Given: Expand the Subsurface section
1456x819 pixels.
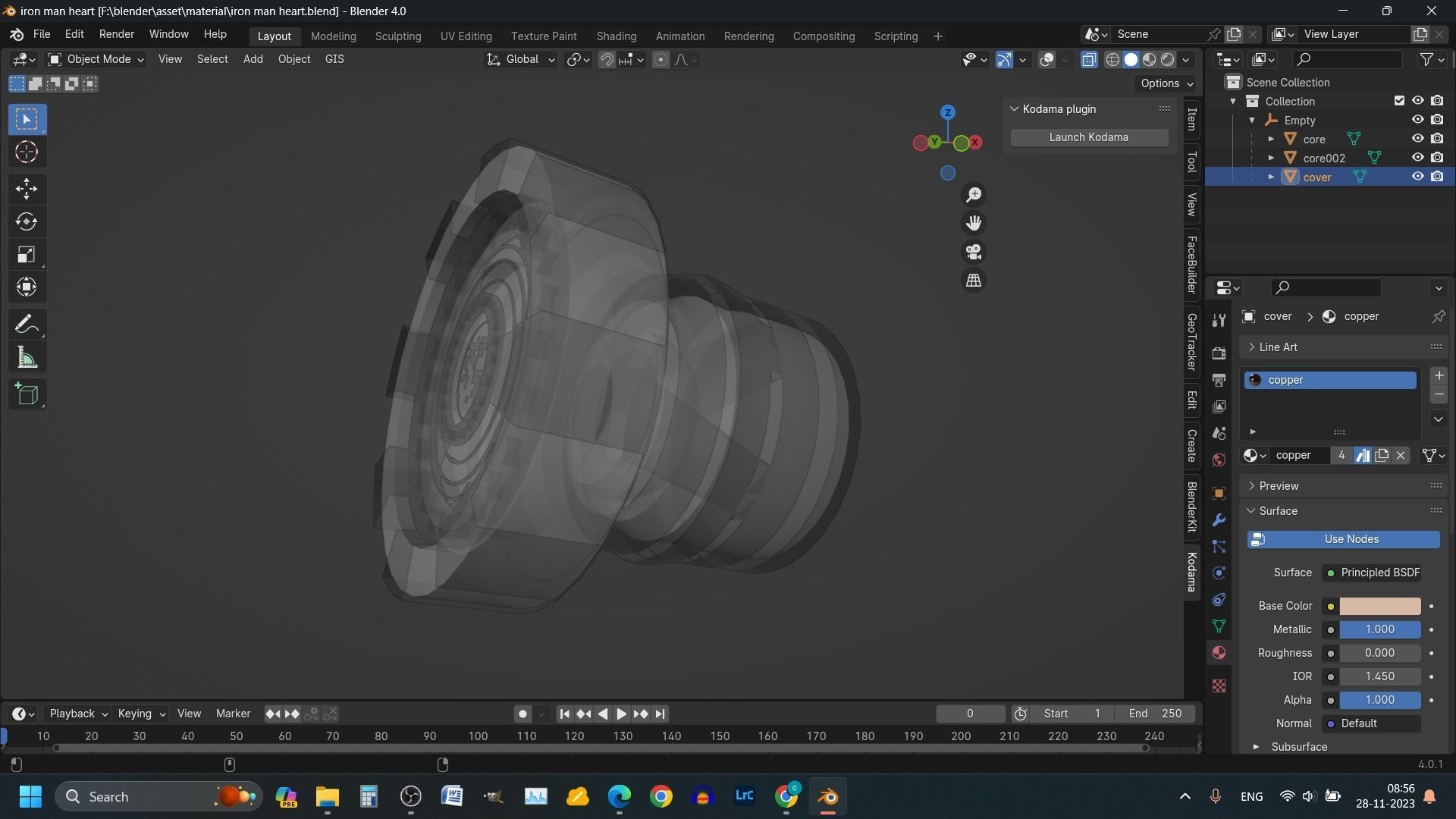Looking at the screenshot, I should coord(1256,747).
